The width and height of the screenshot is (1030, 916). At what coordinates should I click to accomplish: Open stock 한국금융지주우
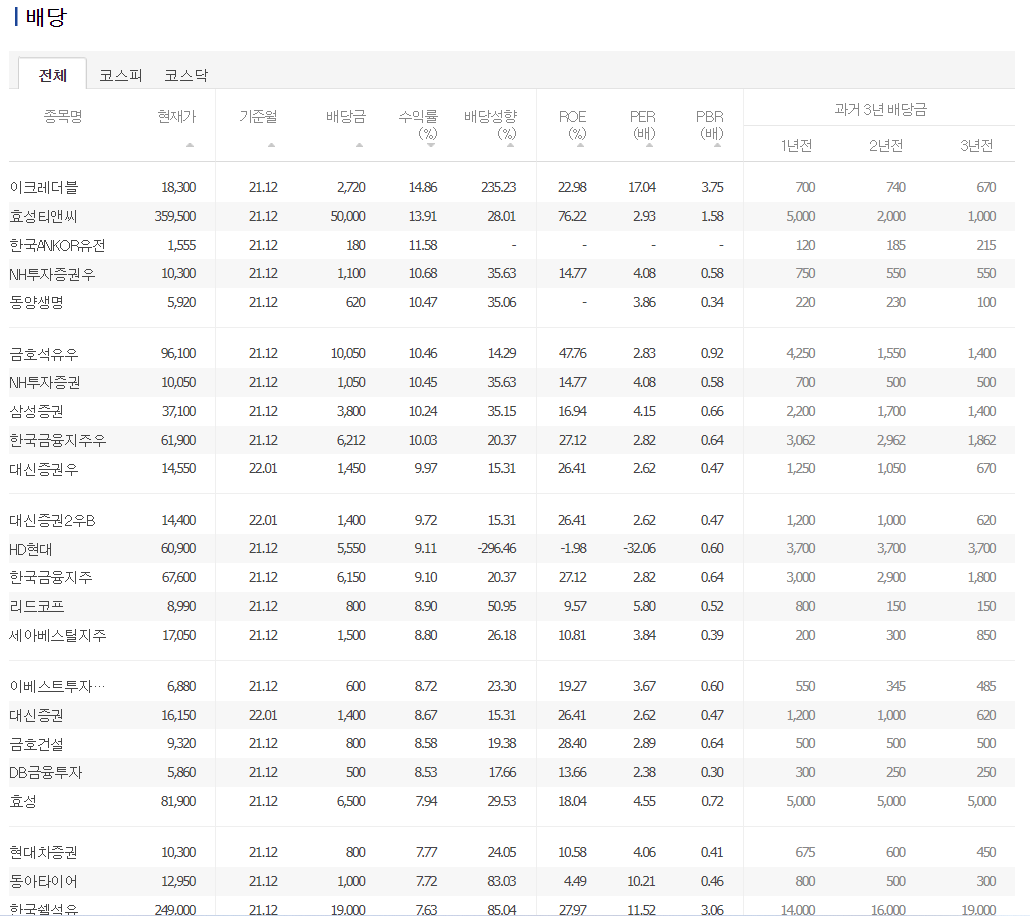pos(58,440)
